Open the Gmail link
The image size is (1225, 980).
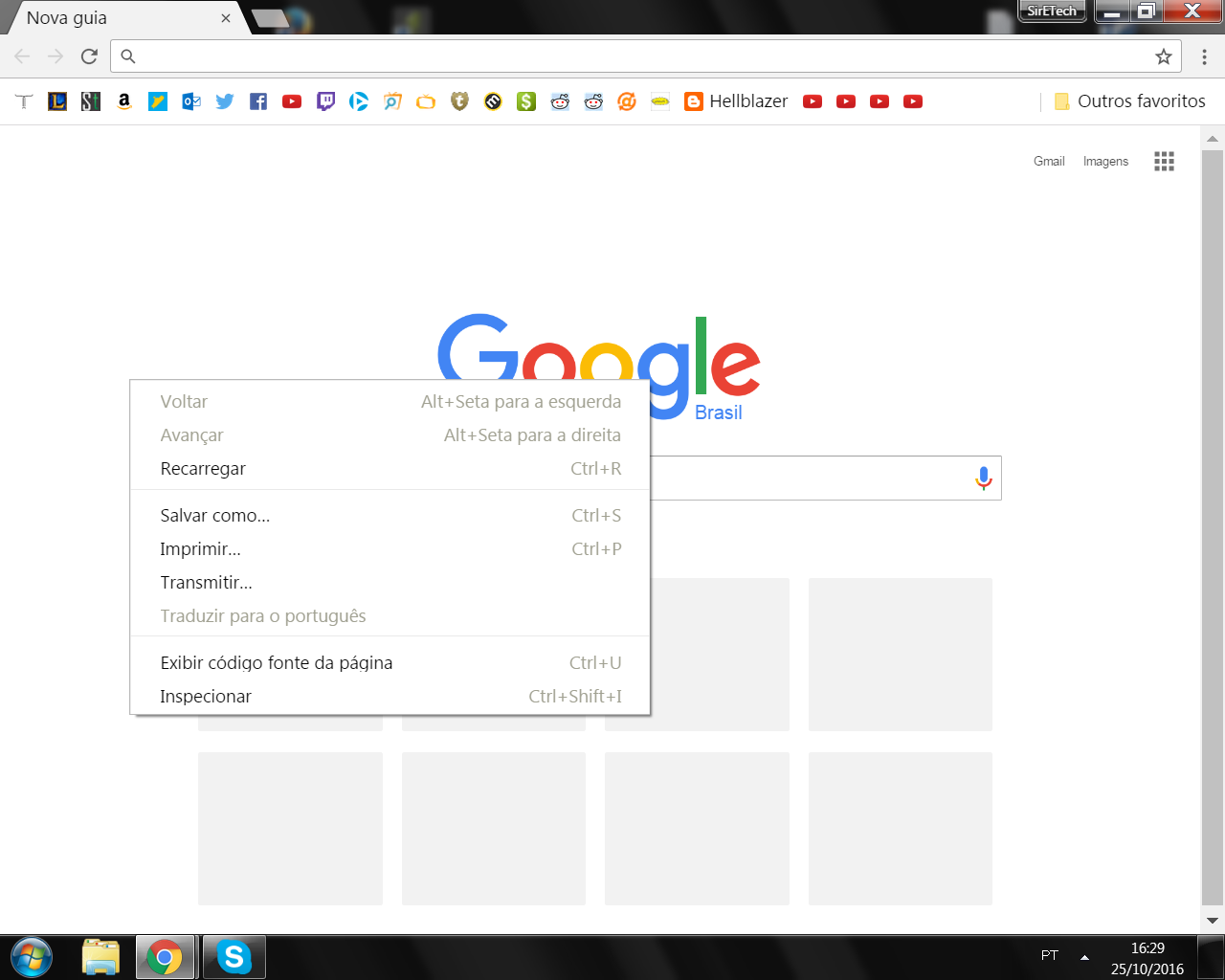pyautogui.click(x=1049, y=162)
